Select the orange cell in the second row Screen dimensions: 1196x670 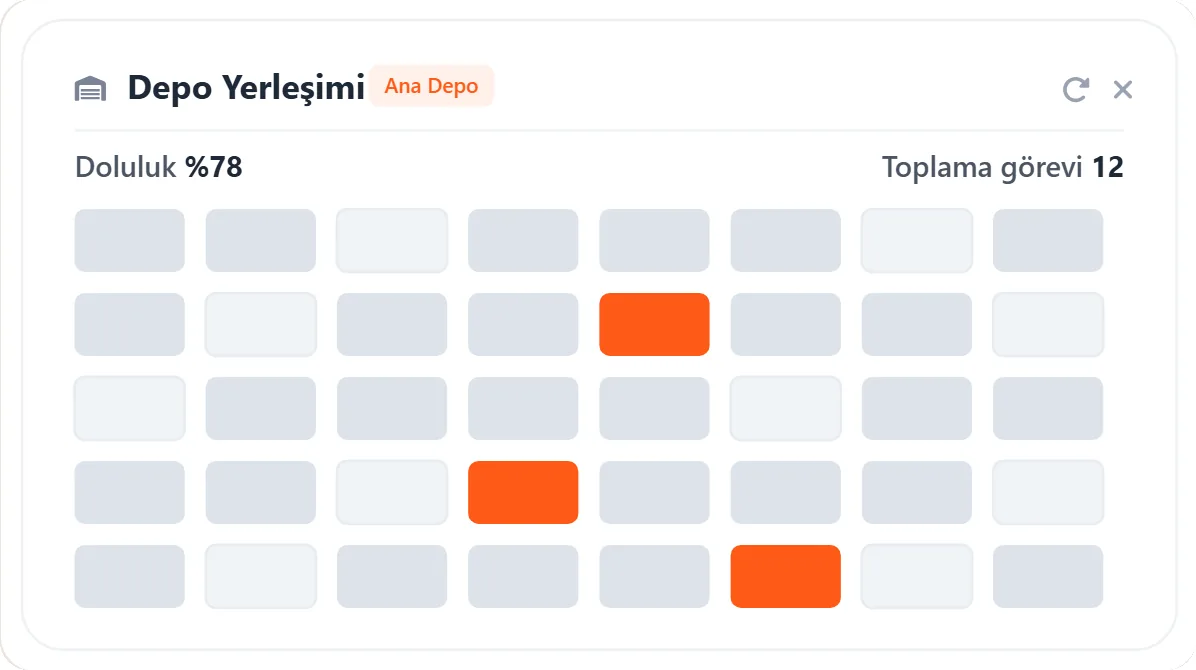point(654,324)
